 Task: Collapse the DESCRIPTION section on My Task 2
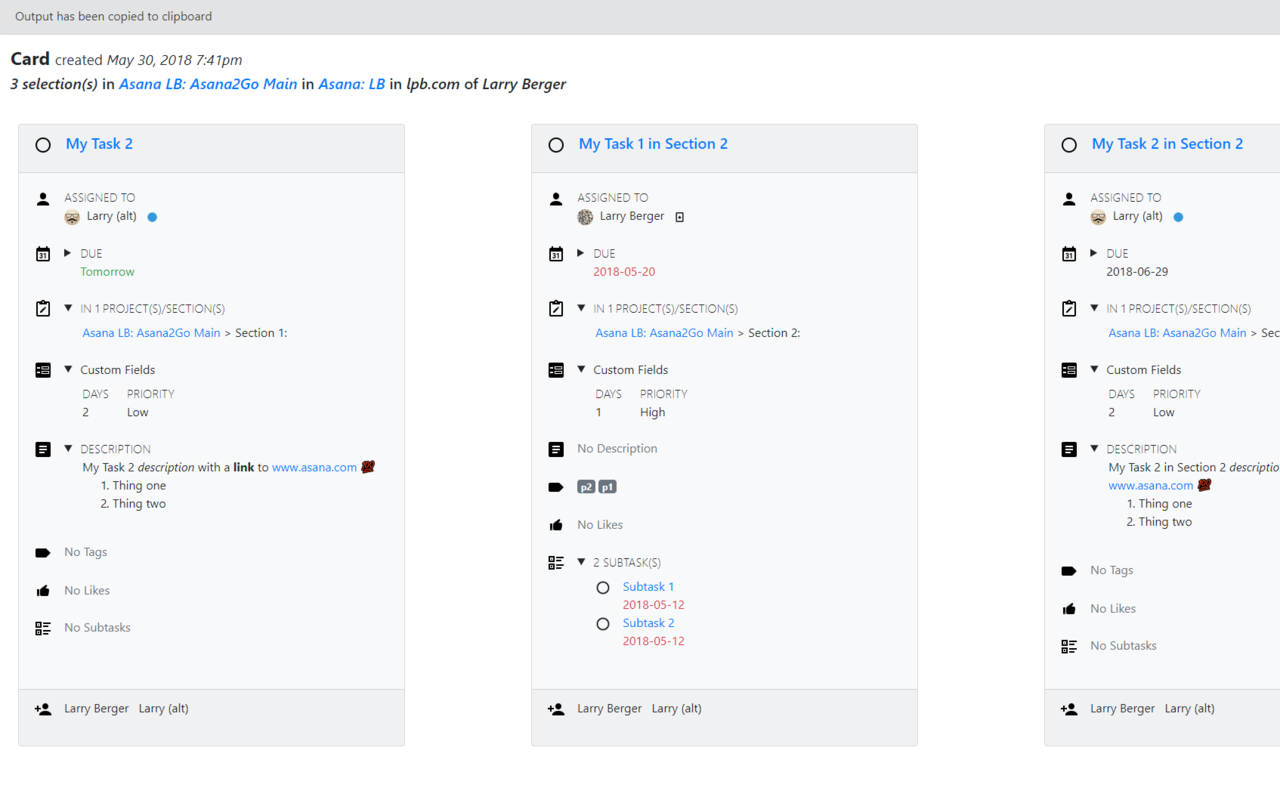pyautogui.click(x=67, y=448)
